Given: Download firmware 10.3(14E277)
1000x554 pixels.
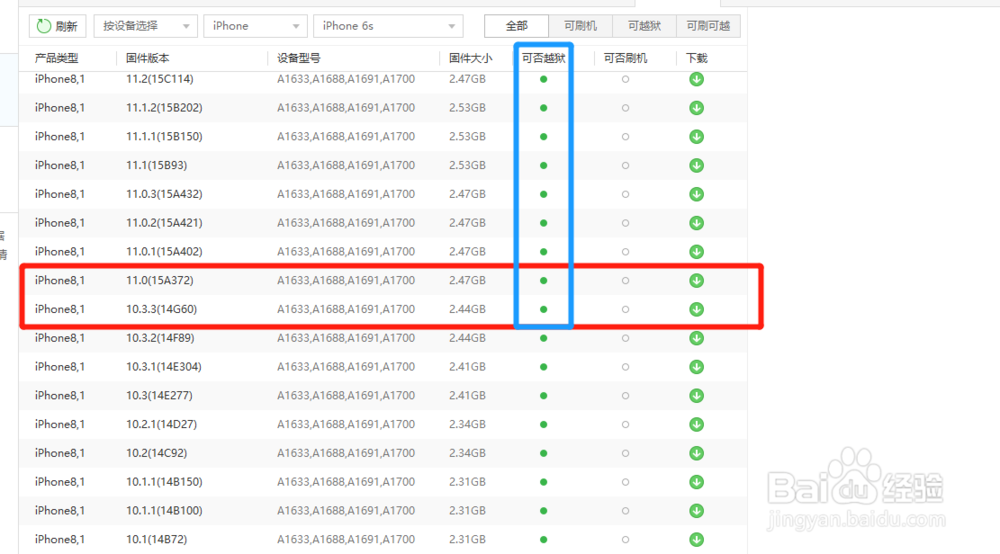Looking at the screenshot, I should pyautogui.click(x=696, y=395).
